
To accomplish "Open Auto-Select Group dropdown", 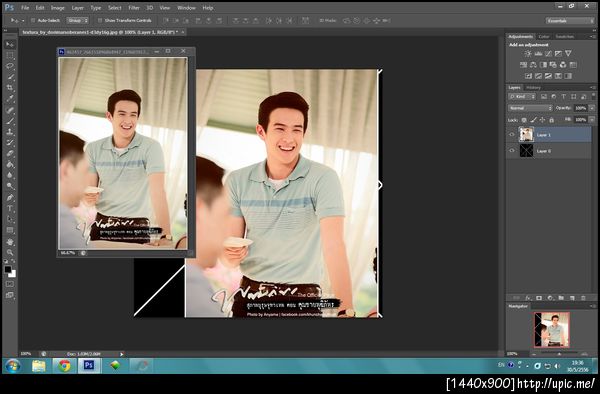I will 78,20.
